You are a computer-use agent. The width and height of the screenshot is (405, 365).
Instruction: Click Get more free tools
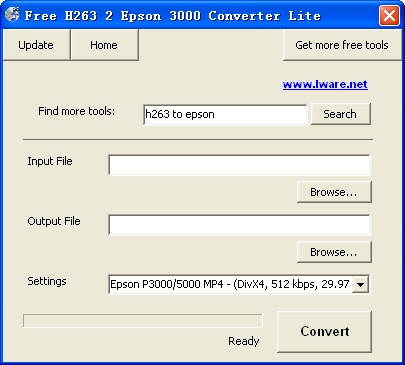tap(342, 45)
